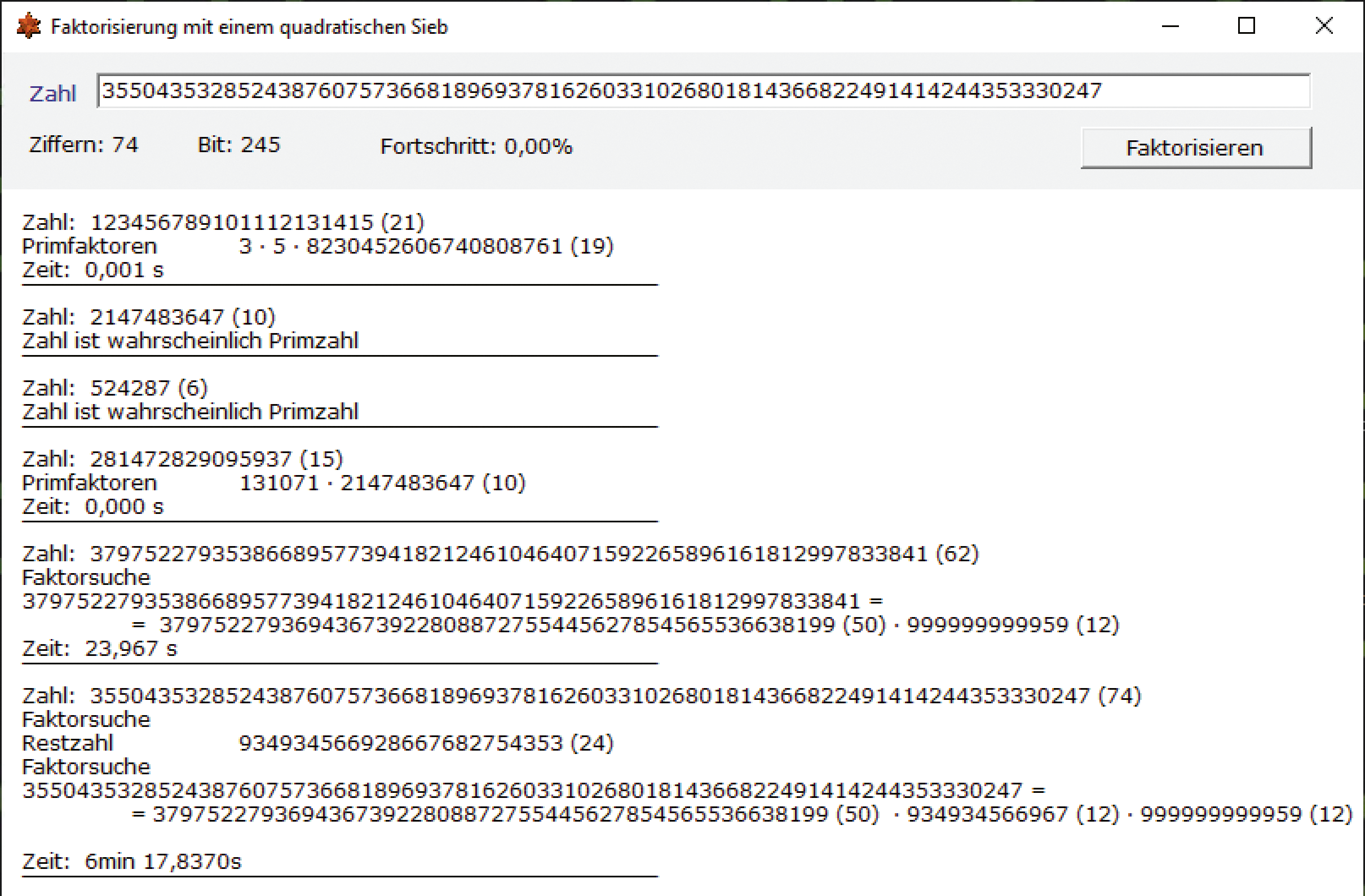Click the 'Bit: 245' indicator
This screenshot has width=1365, height=896.
pyautogui.click(x=238, y=145)
